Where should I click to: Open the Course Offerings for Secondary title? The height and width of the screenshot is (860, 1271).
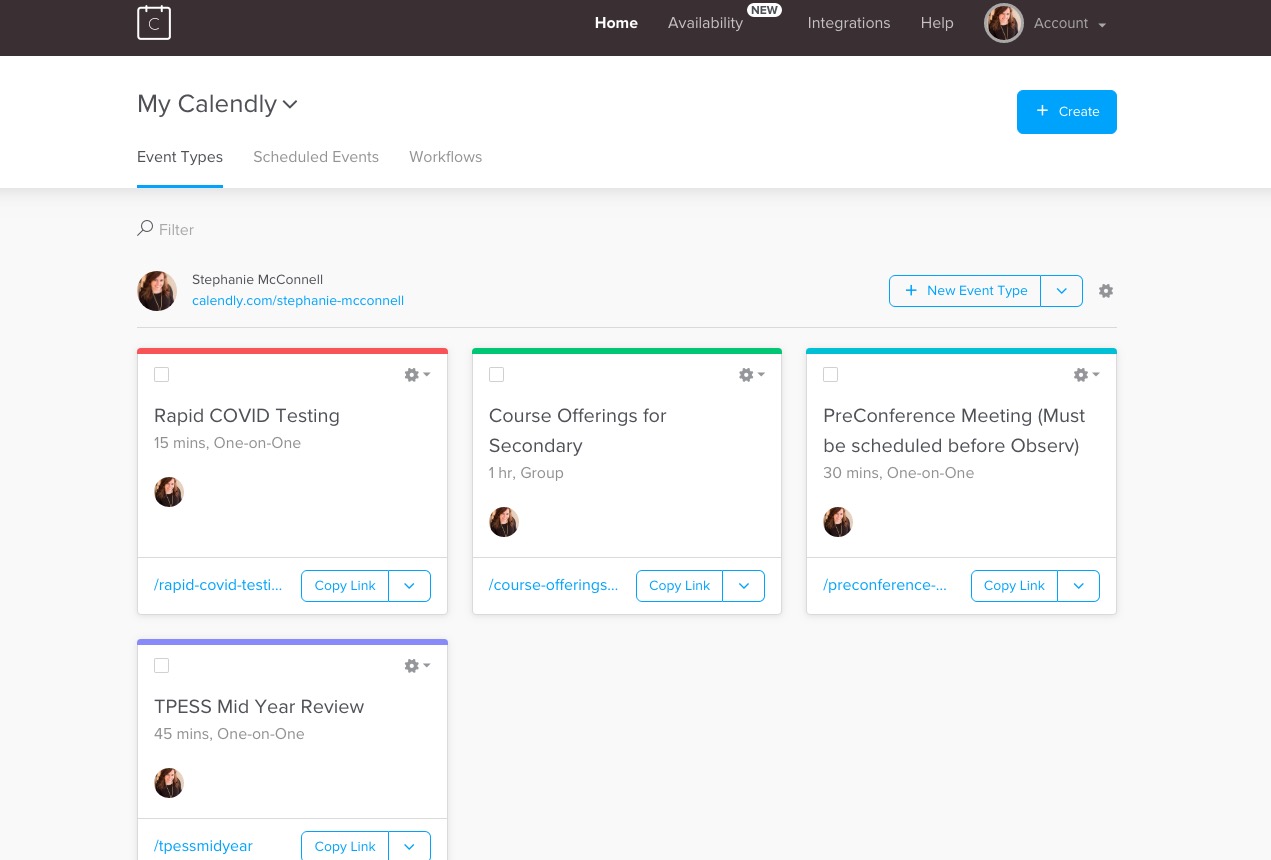coord(577,431)
